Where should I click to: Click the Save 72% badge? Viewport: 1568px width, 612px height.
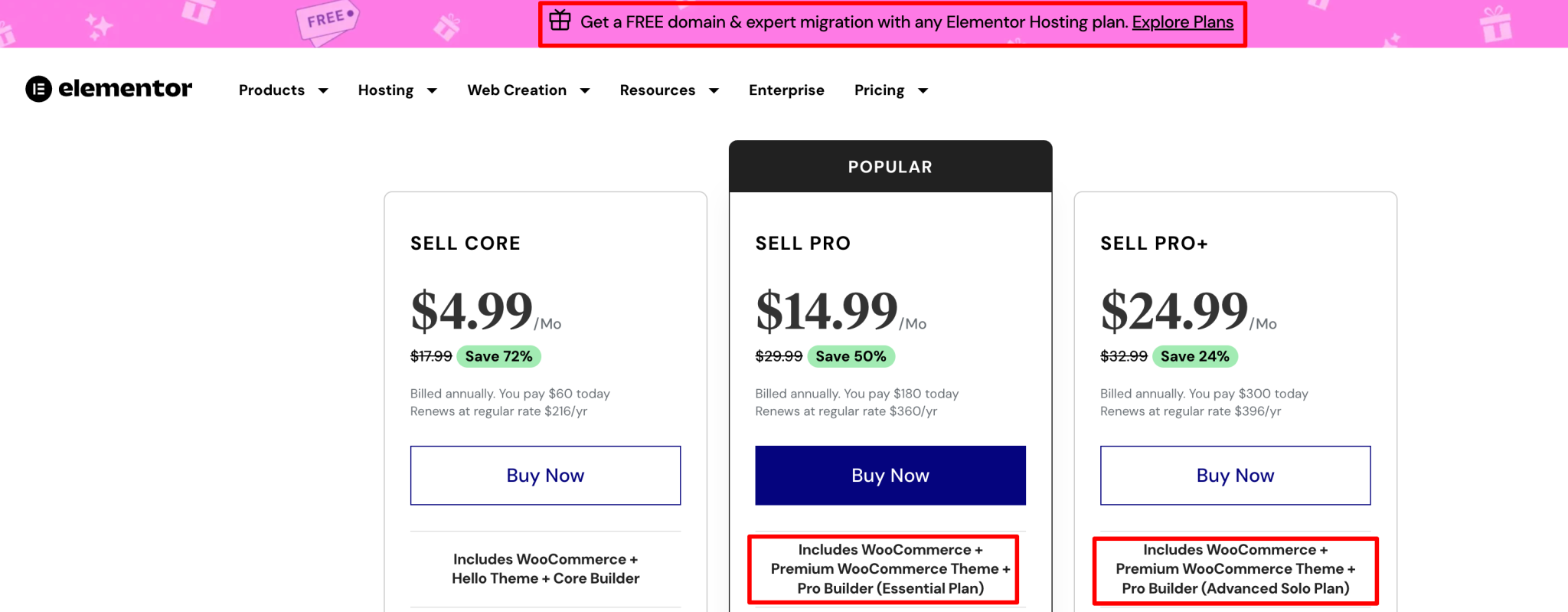tap(498, 355)
